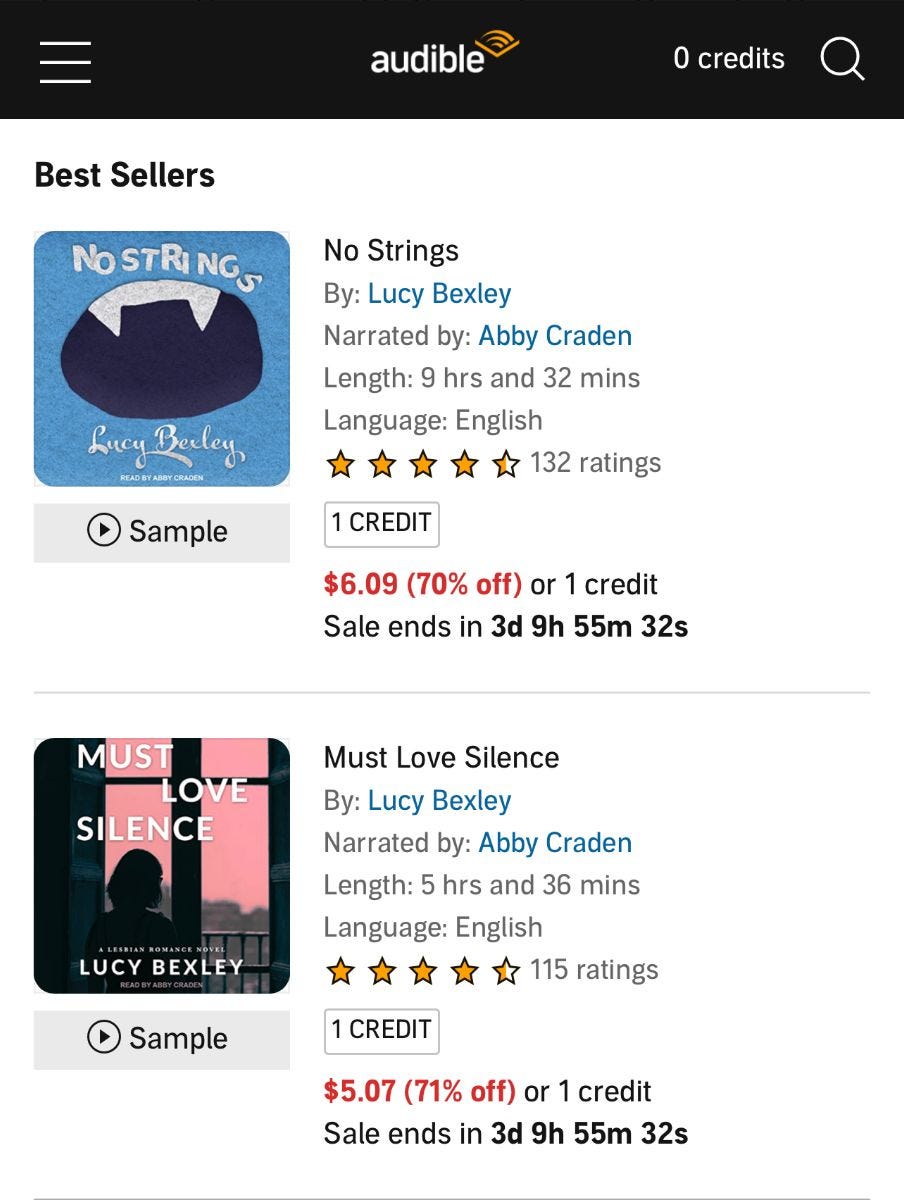Open author Lucy Bexley under Must Love Silence
Viewport: 904px width, 1200px height.
[439, 801]
